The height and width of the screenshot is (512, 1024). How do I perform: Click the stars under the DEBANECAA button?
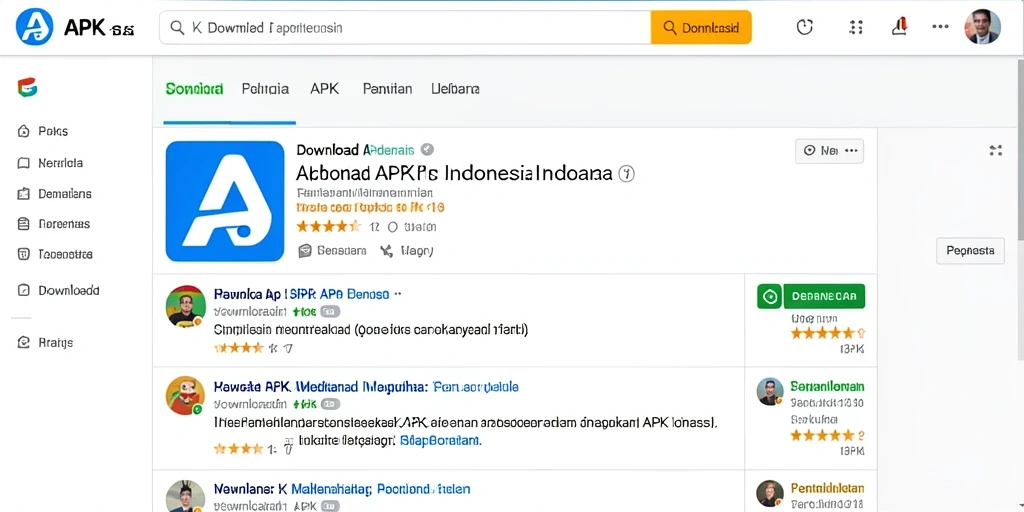827,333
